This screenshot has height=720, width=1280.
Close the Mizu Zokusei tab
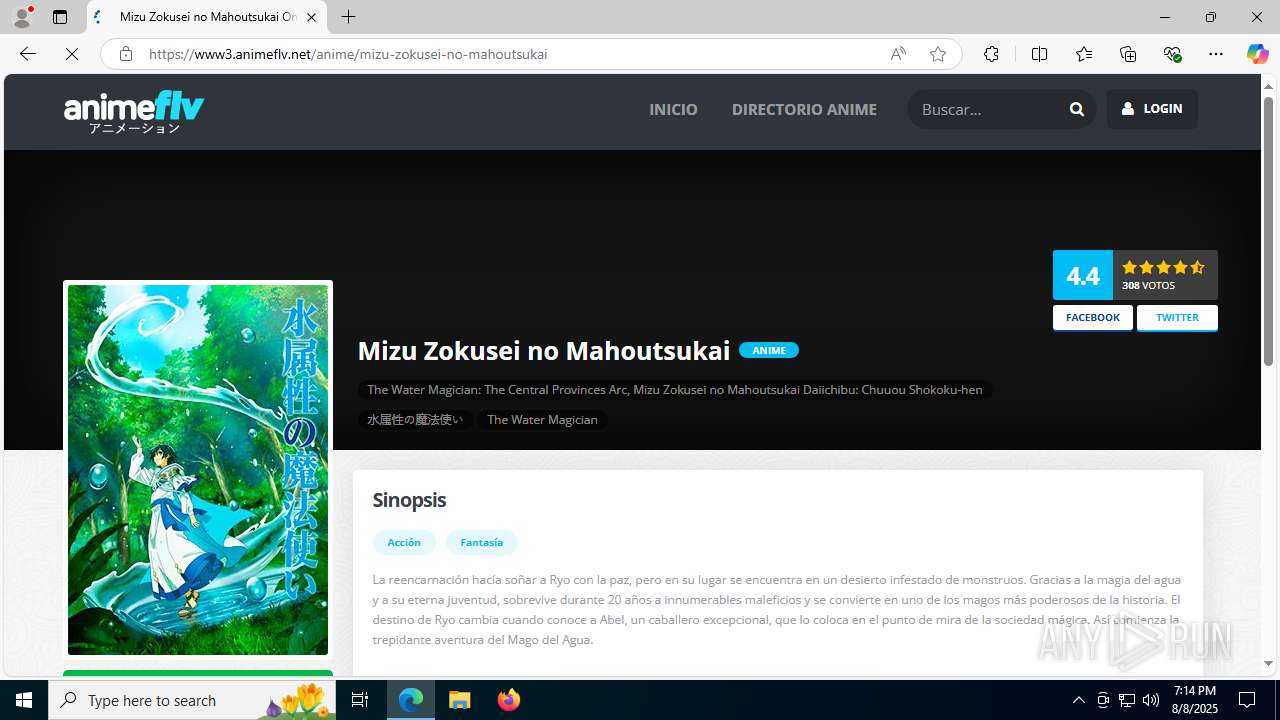coord(311,17)
